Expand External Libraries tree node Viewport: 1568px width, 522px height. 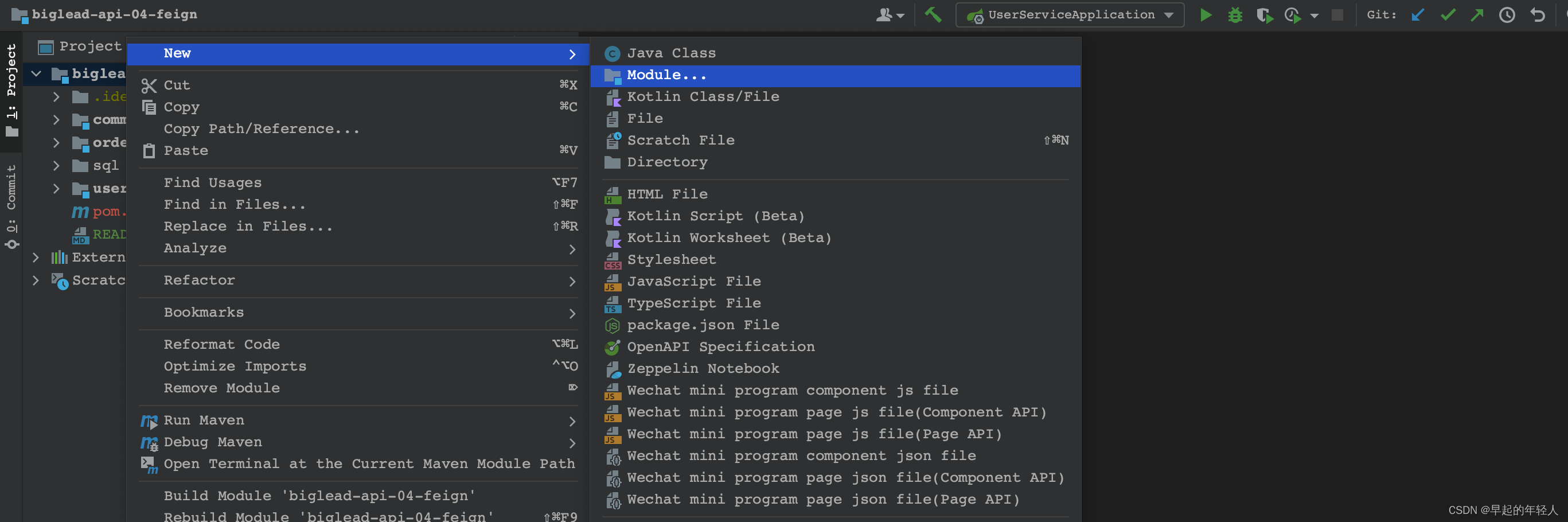(36, 258)
